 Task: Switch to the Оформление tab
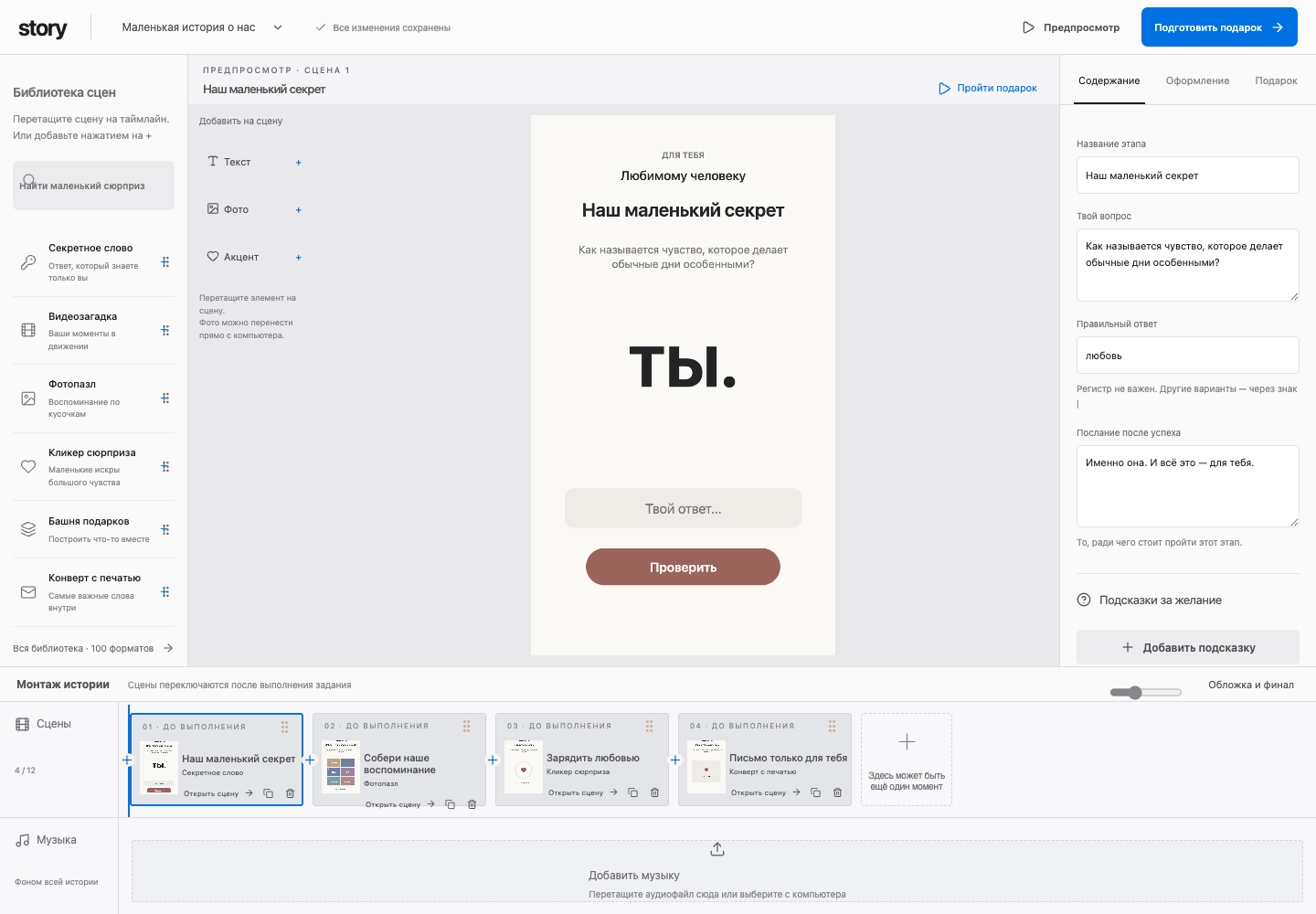1197,80
